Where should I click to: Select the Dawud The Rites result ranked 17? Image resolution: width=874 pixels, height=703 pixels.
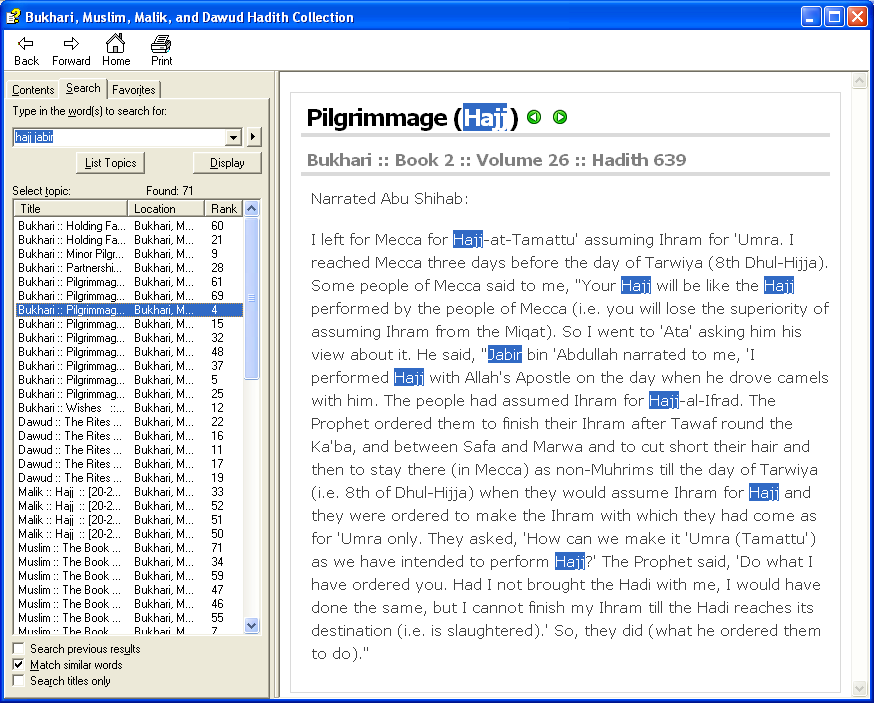click(x=129, y=464)
